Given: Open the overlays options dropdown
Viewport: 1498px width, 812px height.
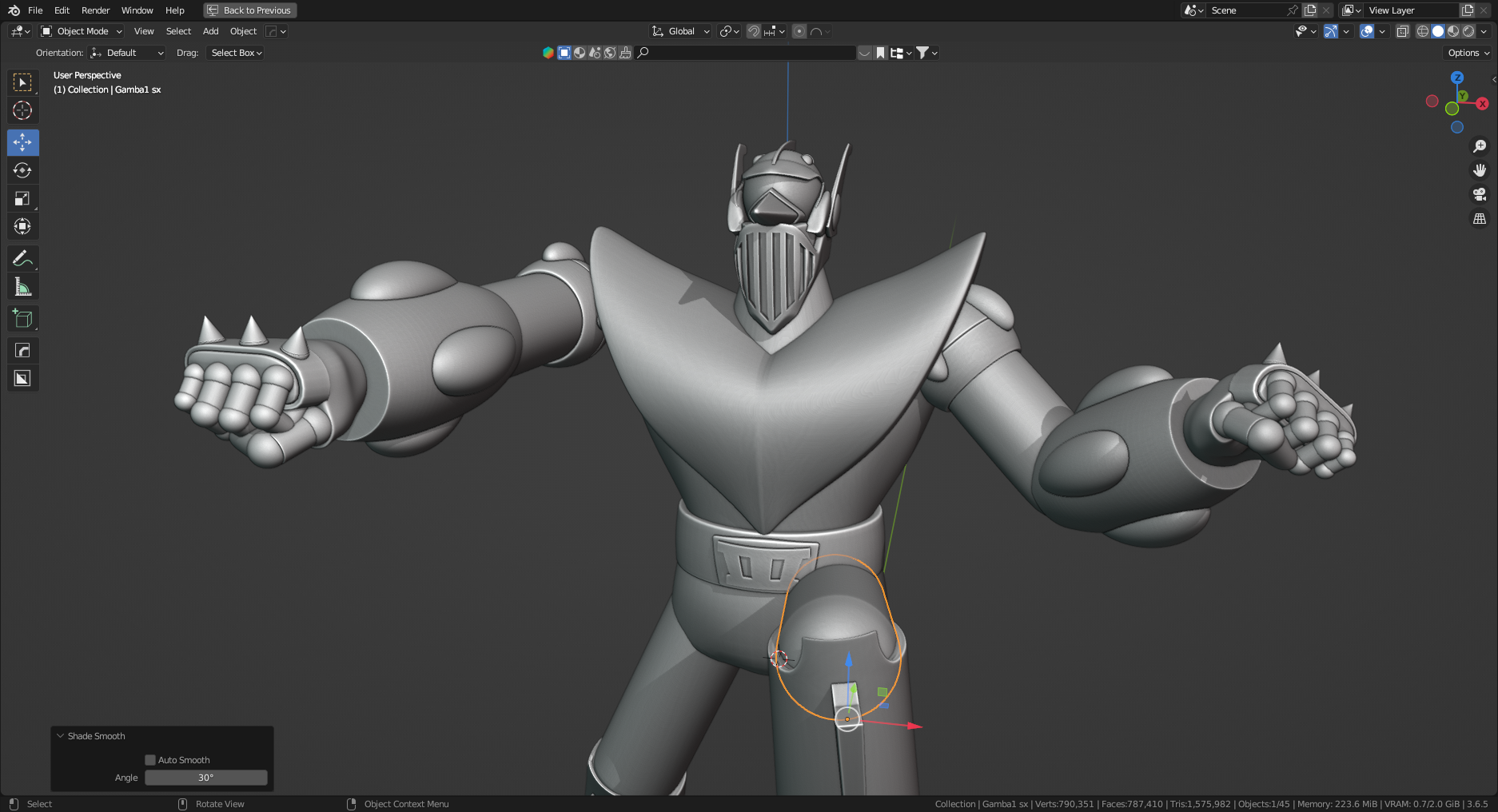Looking at the screenshot, I should (1382, 31).
